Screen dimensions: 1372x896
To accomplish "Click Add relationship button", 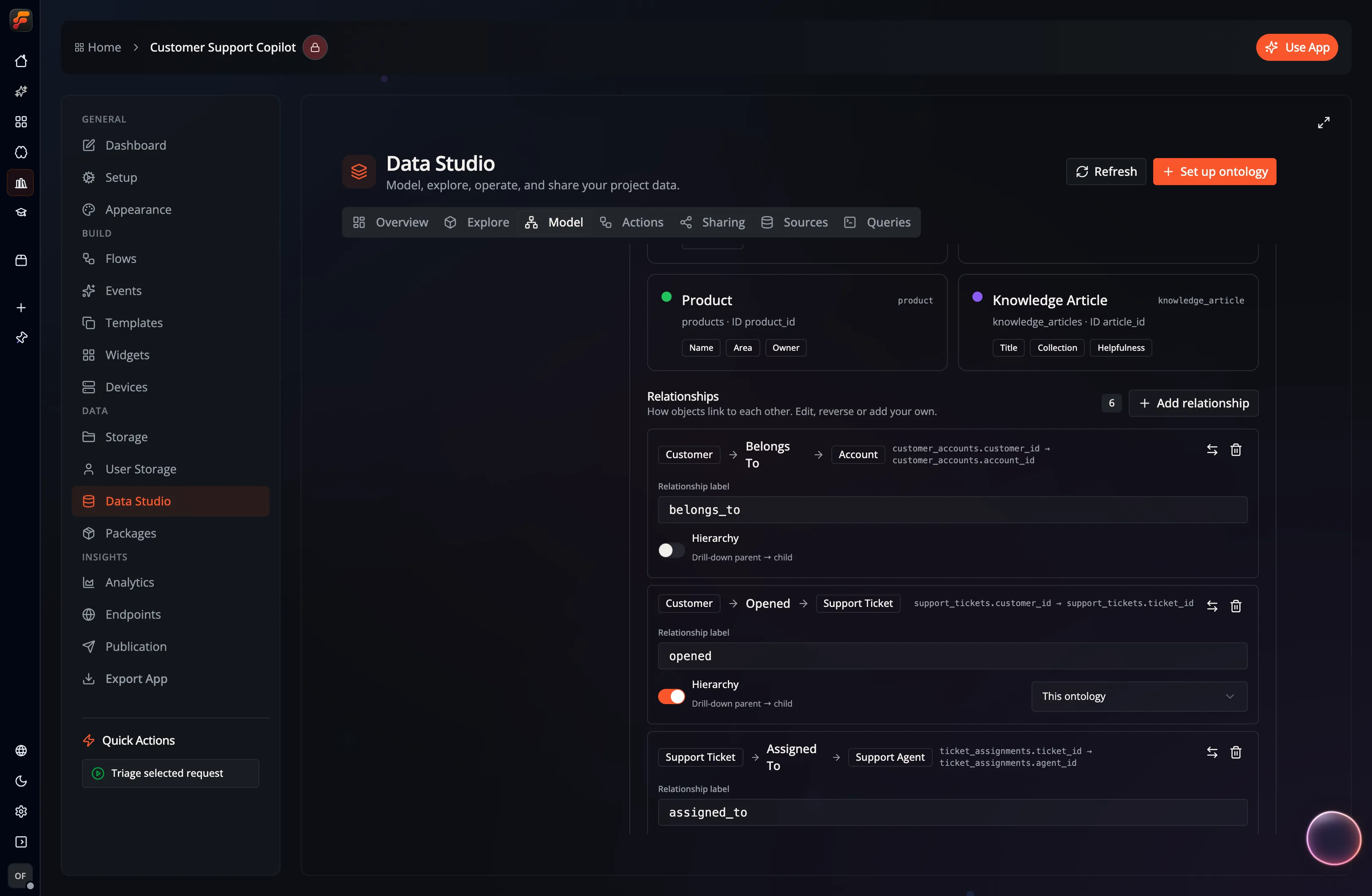I will point(1193,403).
